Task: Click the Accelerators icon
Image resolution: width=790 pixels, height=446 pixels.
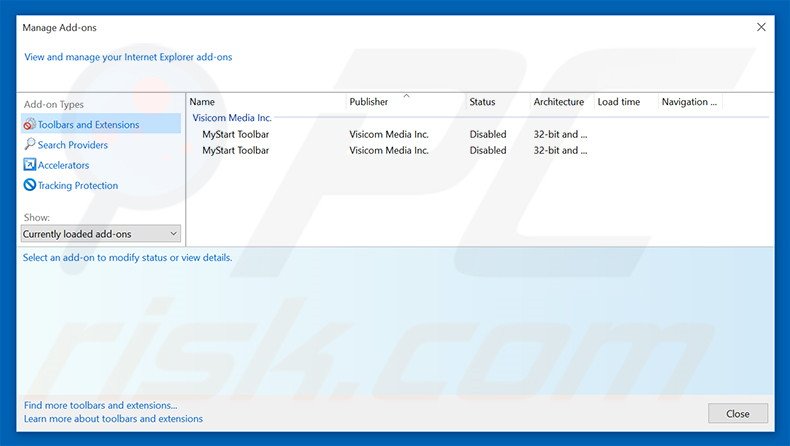Action: pyautogui.click(x=30, y=165)
